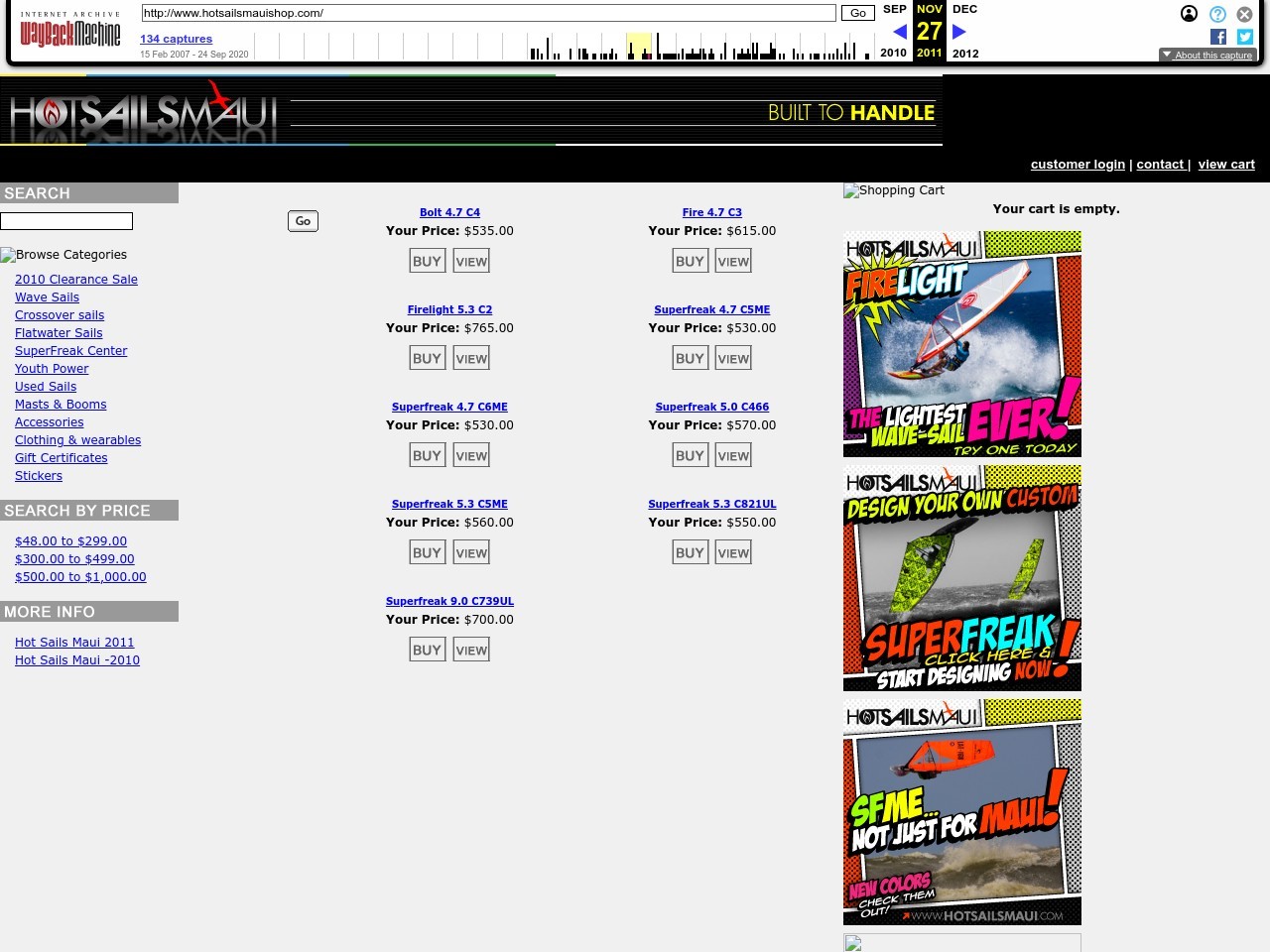Go to previous capture with left arrow

(x=899, y=32)
